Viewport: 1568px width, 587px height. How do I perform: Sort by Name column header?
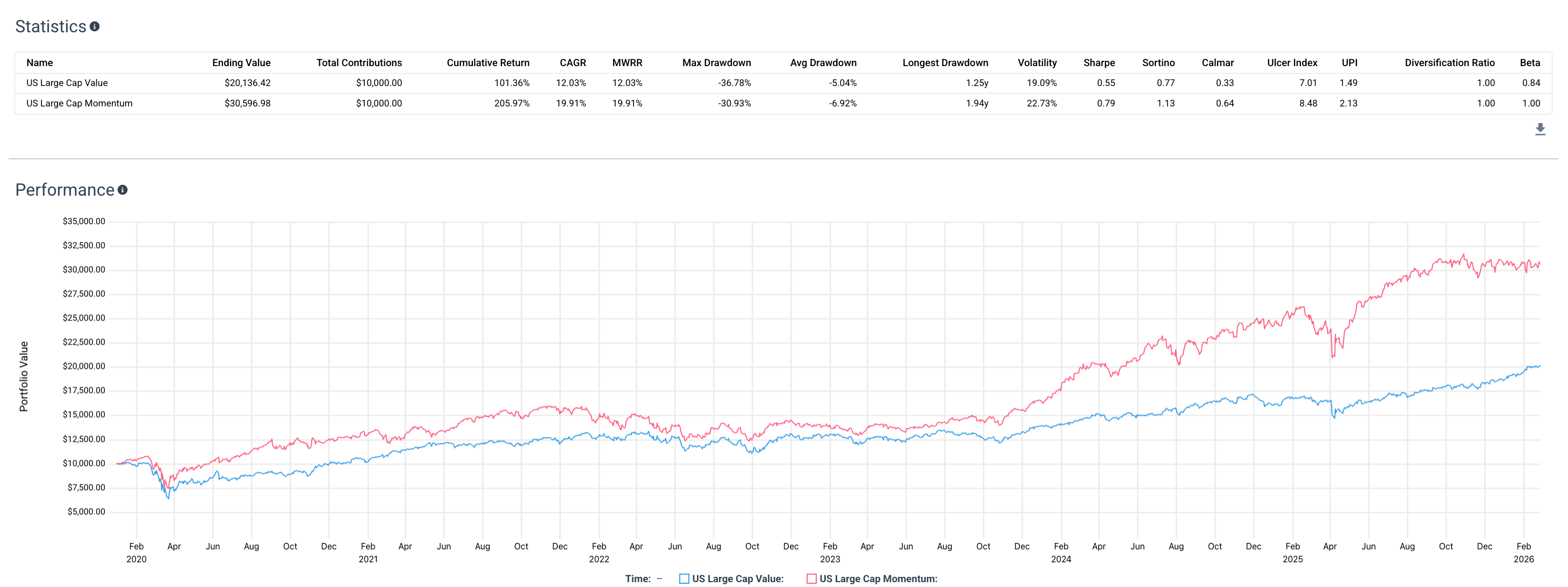click(40, 63)
